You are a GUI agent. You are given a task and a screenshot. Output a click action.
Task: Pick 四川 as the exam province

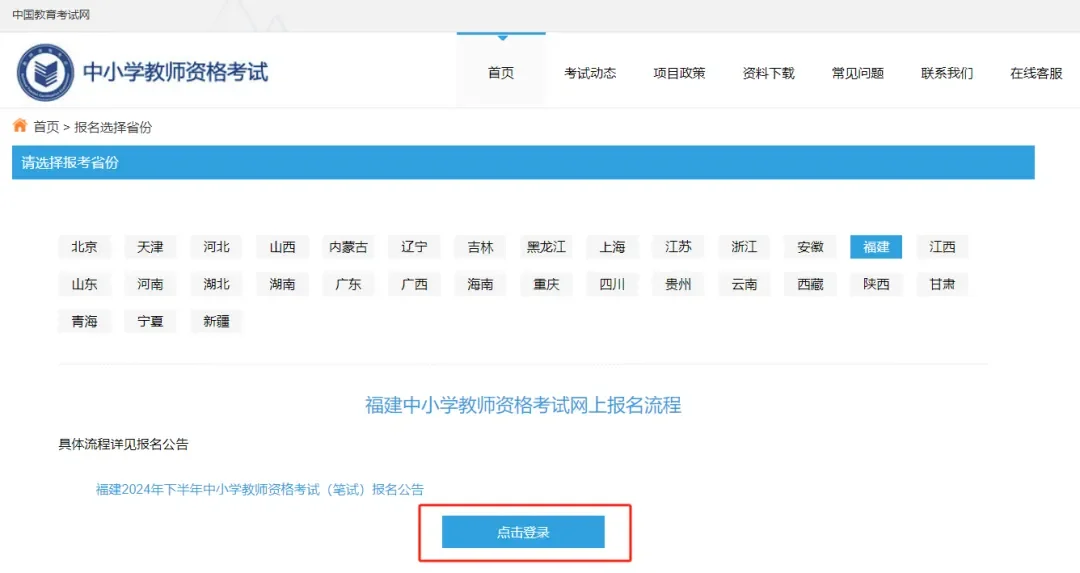click(612, 284)
